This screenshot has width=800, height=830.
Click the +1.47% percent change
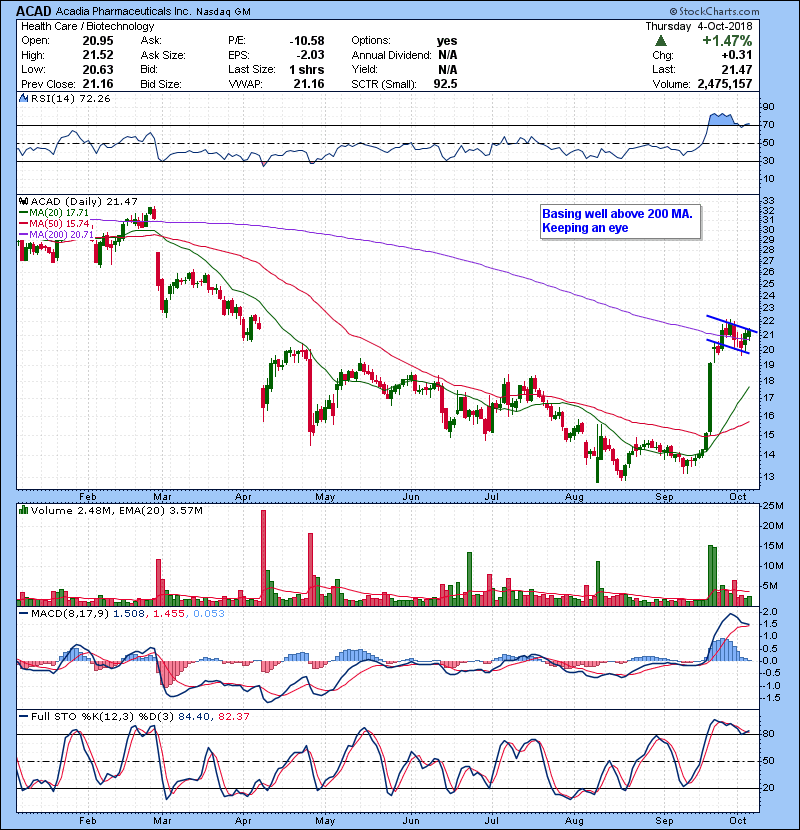[x=727, y=41]
